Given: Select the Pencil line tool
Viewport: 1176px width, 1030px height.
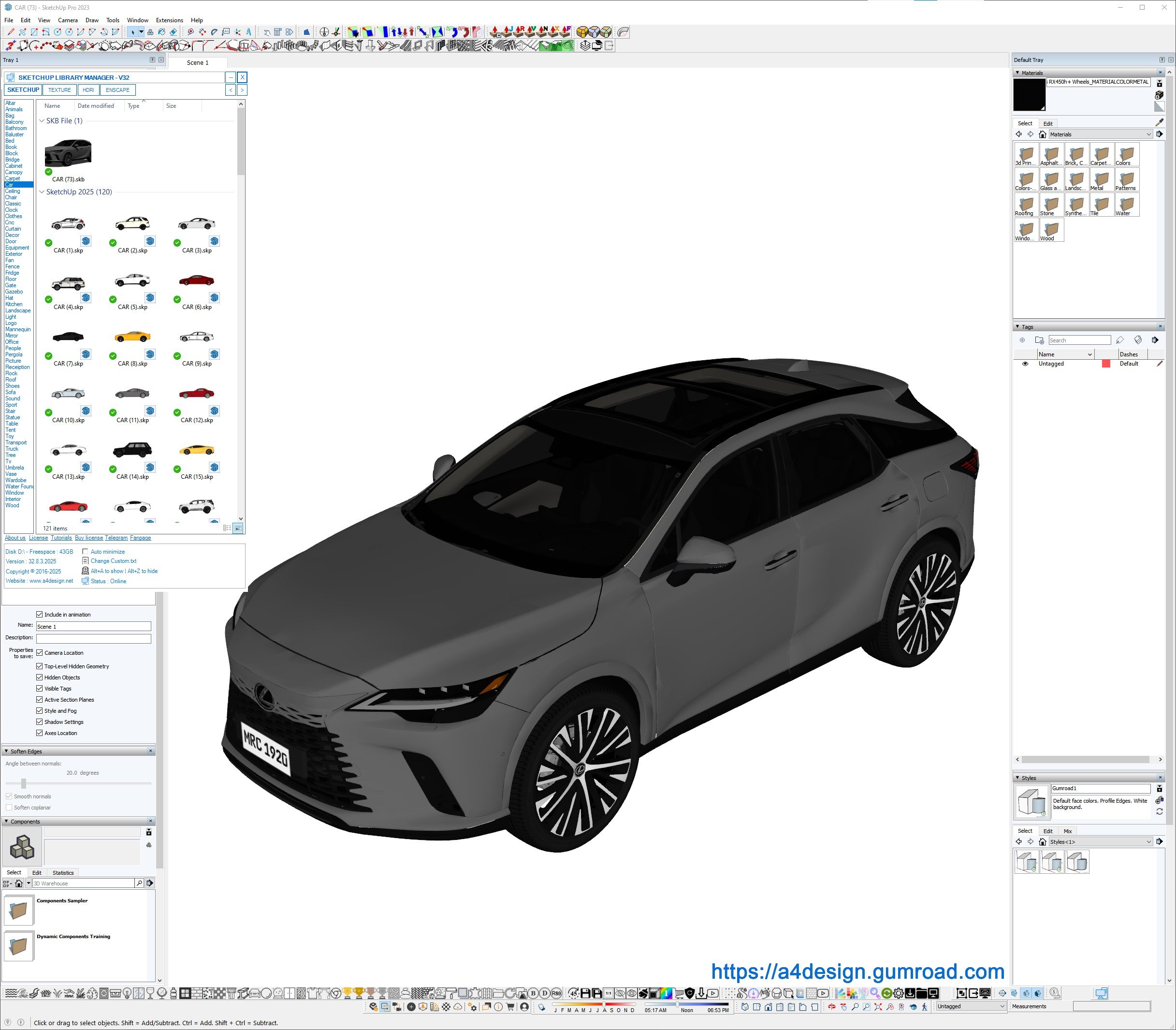Looking at the screenshot, I should point(10,32).
